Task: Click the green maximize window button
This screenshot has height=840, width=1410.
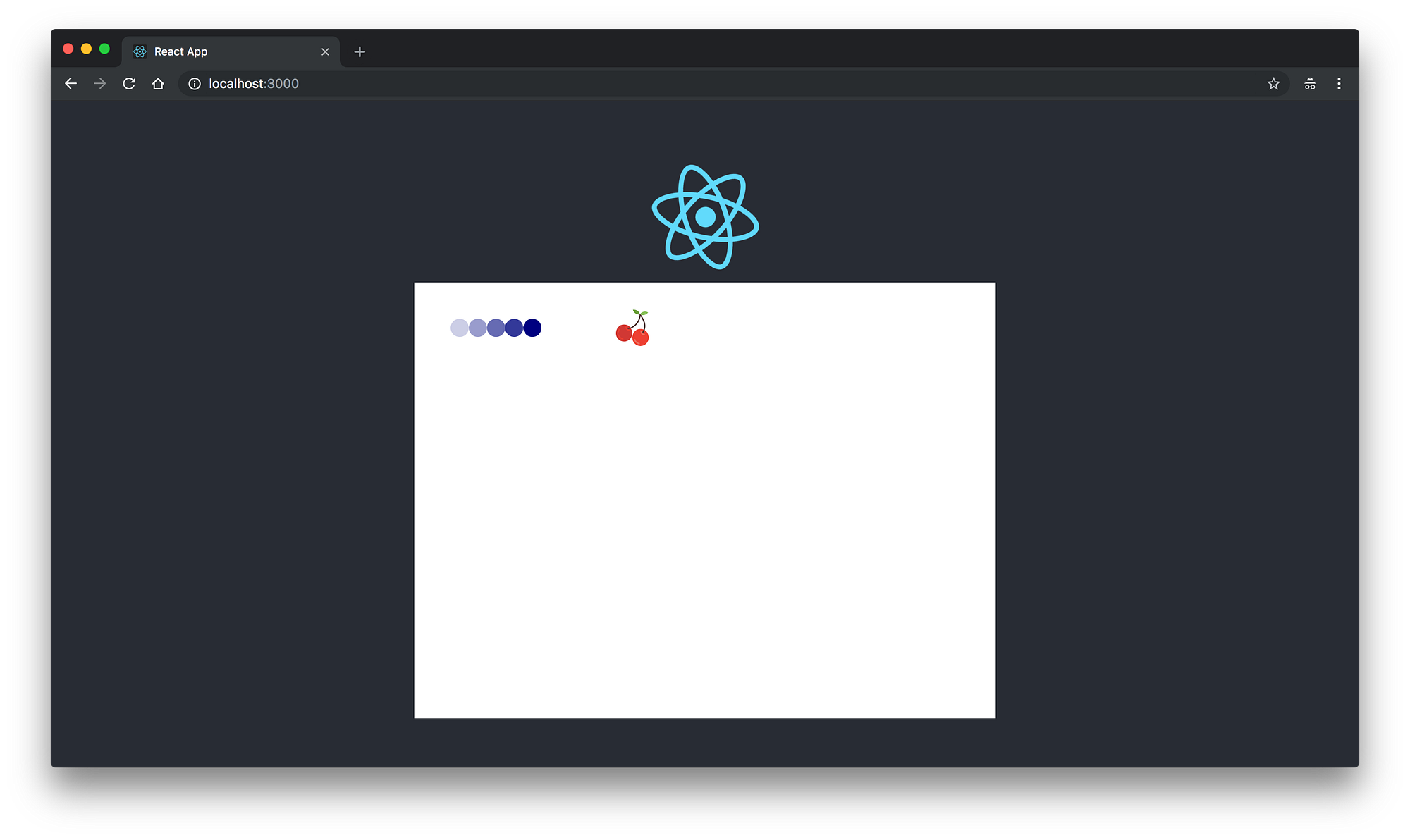Action: click(x=104, y=49)
